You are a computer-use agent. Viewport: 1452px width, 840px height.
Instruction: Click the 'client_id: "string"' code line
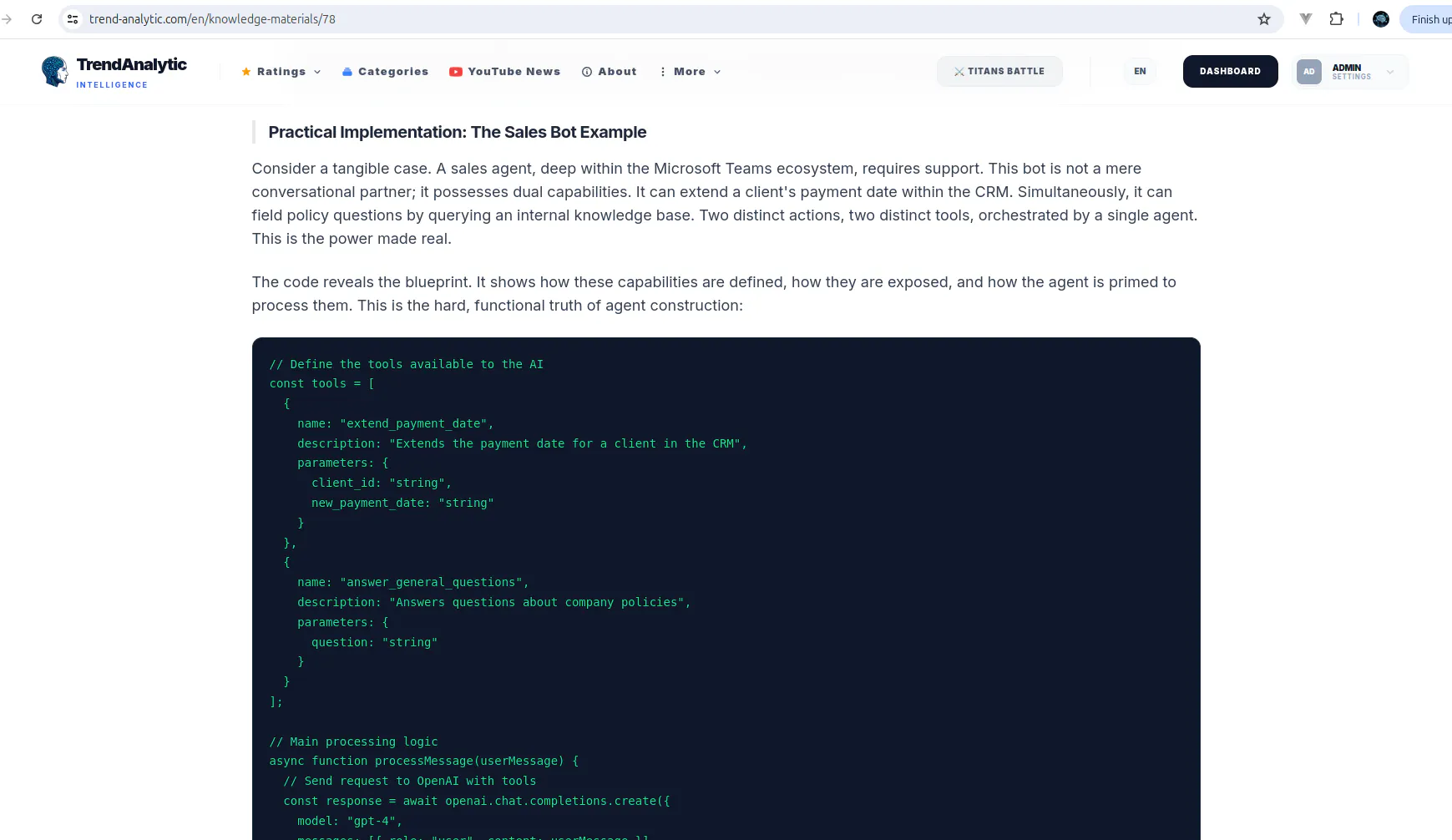(381, 483)
